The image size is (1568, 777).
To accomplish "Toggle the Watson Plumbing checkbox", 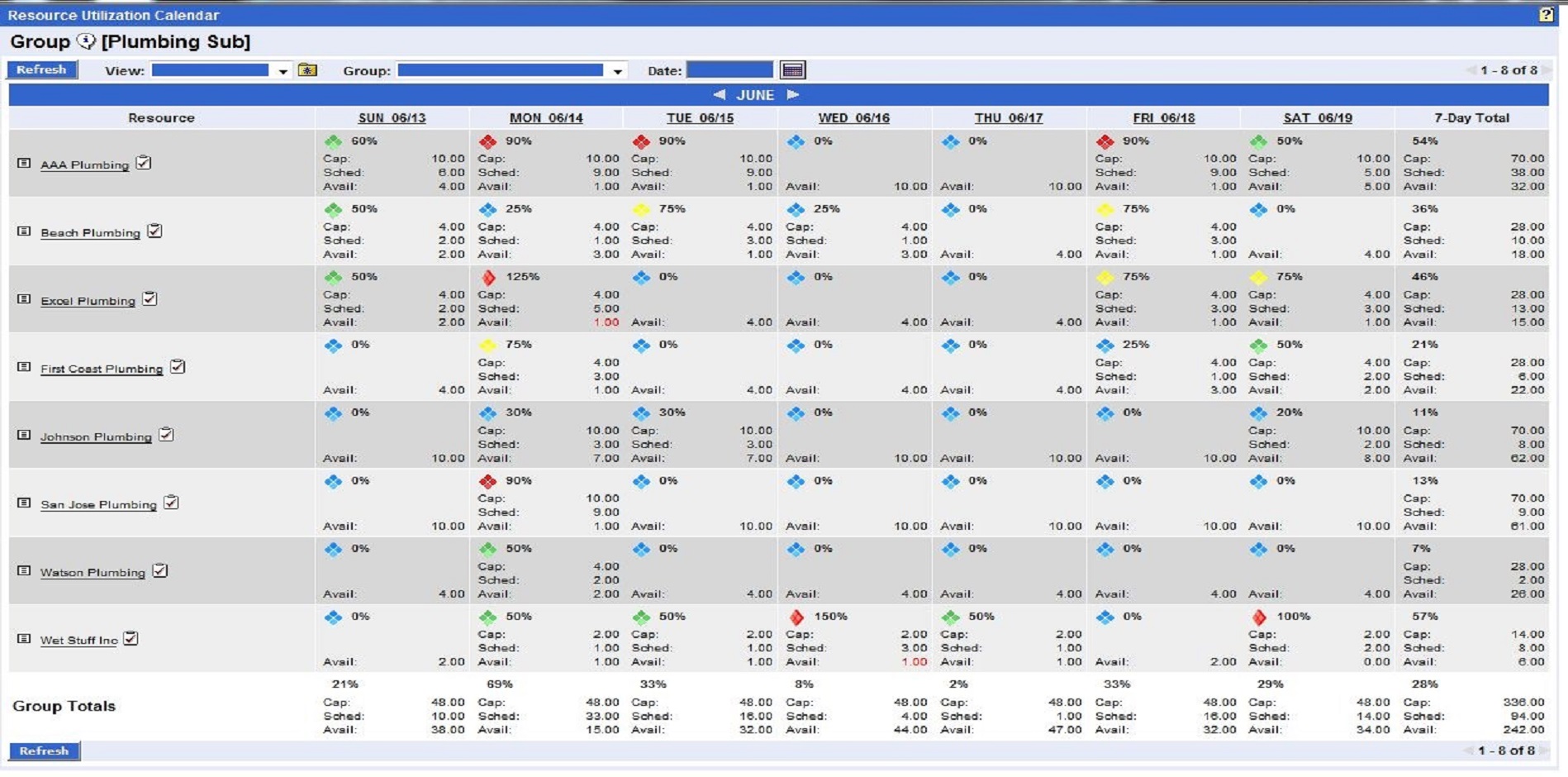I will point(160,570).
